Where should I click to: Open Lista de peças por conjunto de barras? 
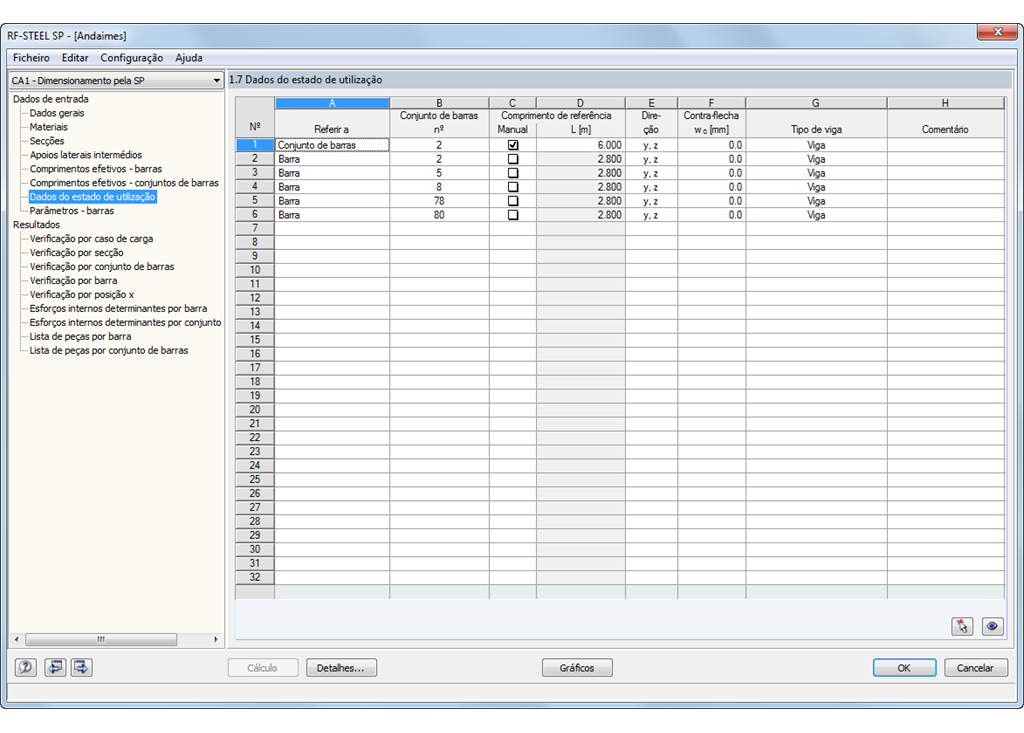(109, 351)
